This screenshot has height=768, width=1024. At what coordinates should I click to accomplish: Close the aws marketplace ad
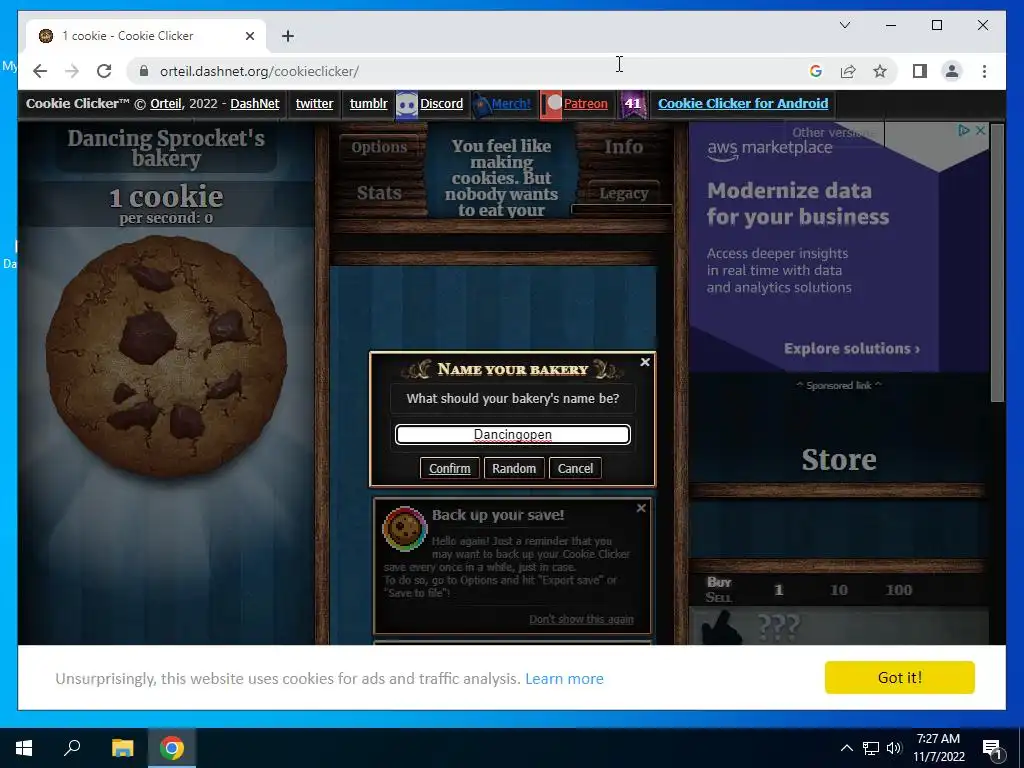[x=980, y=131]
